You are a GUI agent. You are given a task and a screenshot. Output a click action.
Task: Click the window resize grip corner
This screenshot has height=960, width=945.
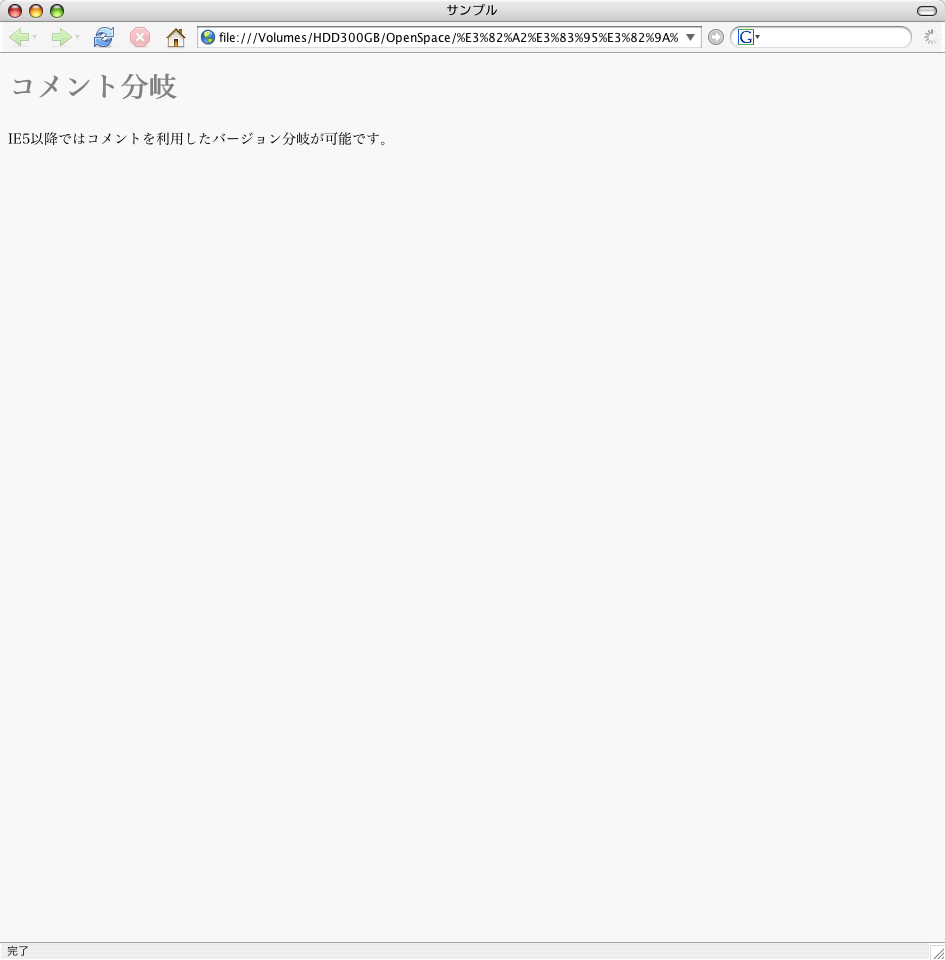[x=938, y=952]
